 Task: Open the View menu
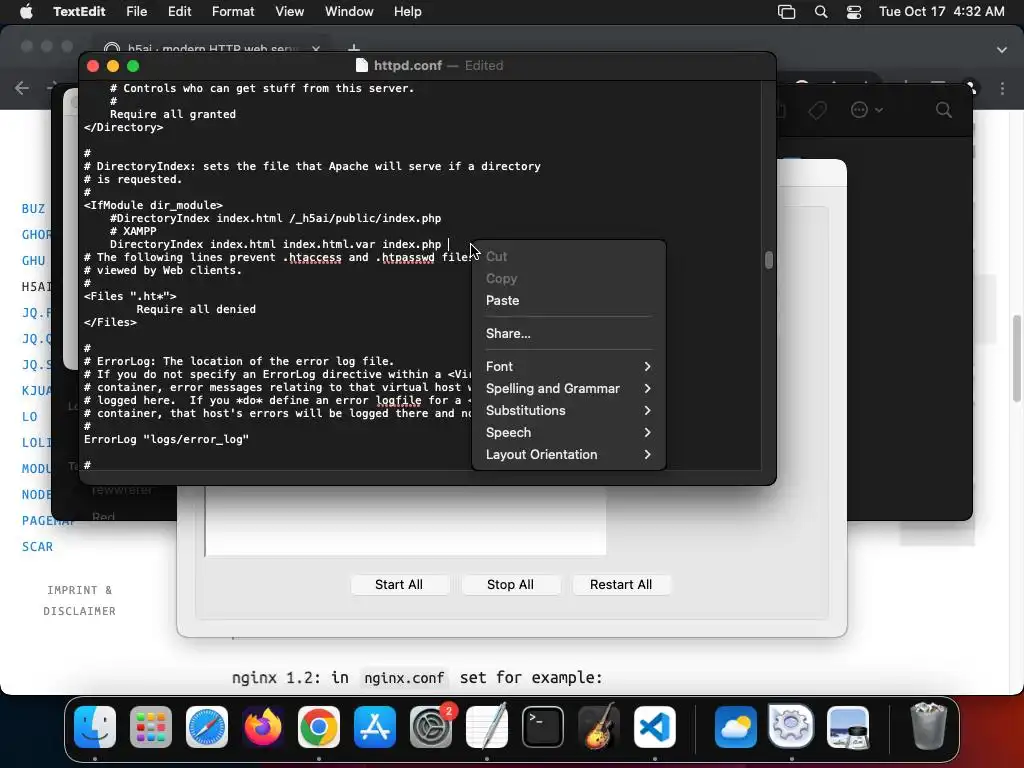[x=289, y=12]
